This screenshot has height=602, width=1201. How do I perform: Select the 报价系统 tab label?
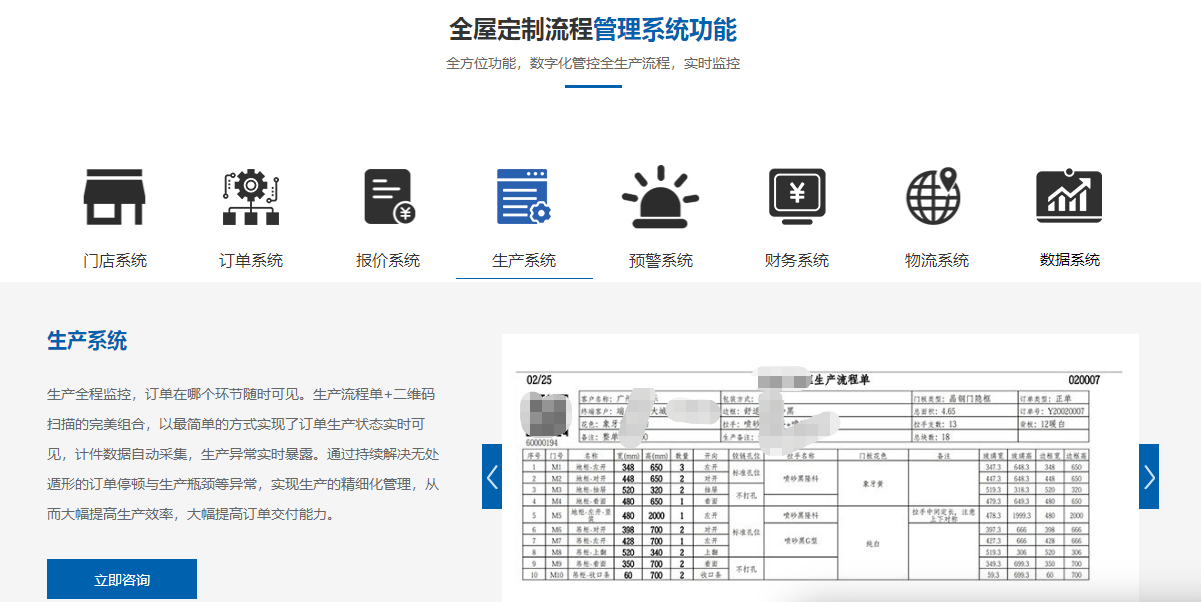point(388,261)
